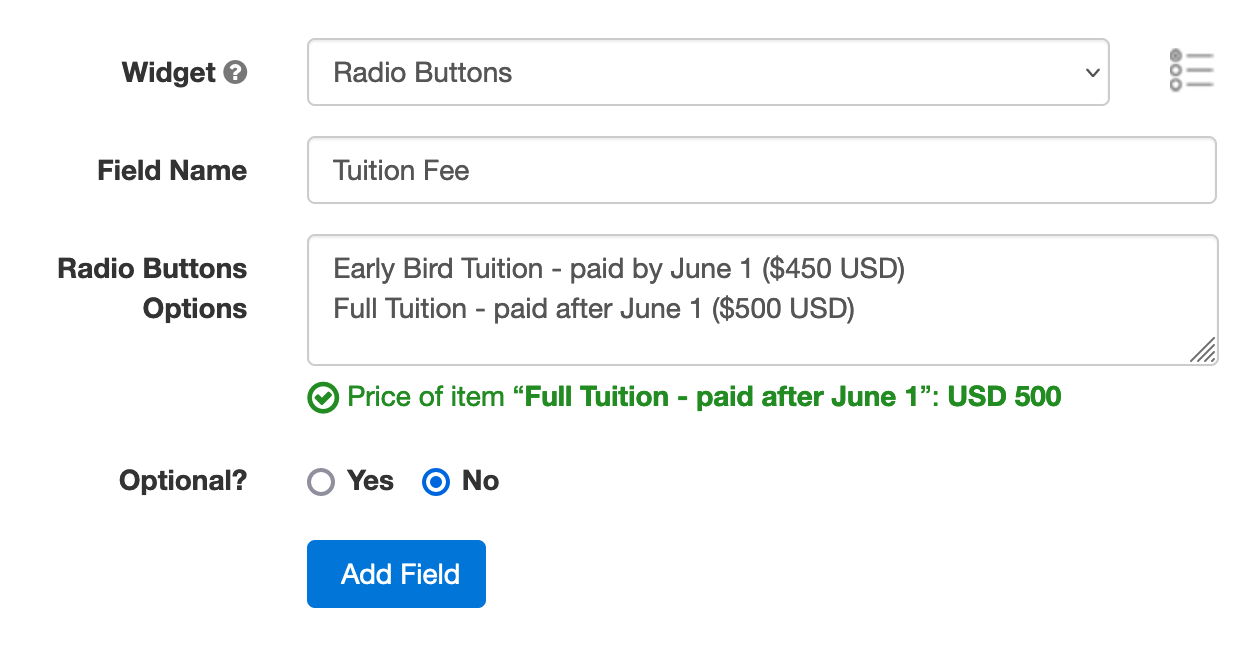Viewport: 1250px width, 646px height.
Task: Place cursor on the Full Tuition option line
Action: [x=594, y=309]
